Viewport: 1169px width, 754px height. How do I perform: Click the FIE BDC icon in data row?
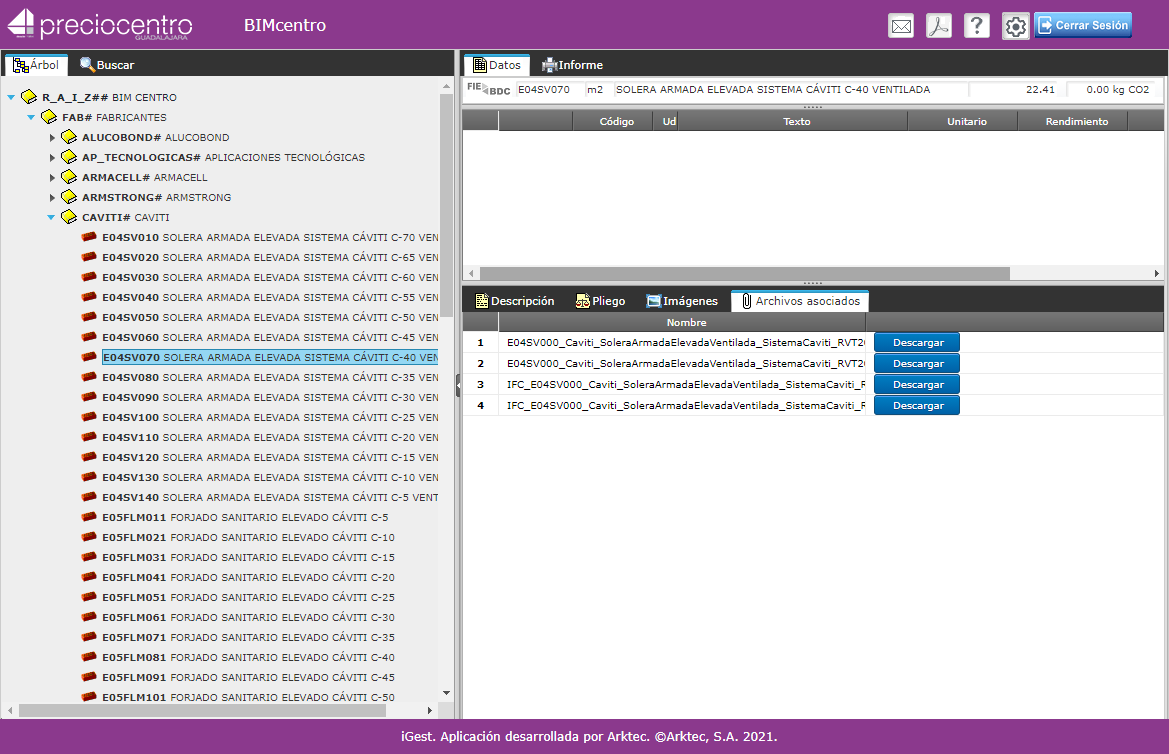(488, 90)
